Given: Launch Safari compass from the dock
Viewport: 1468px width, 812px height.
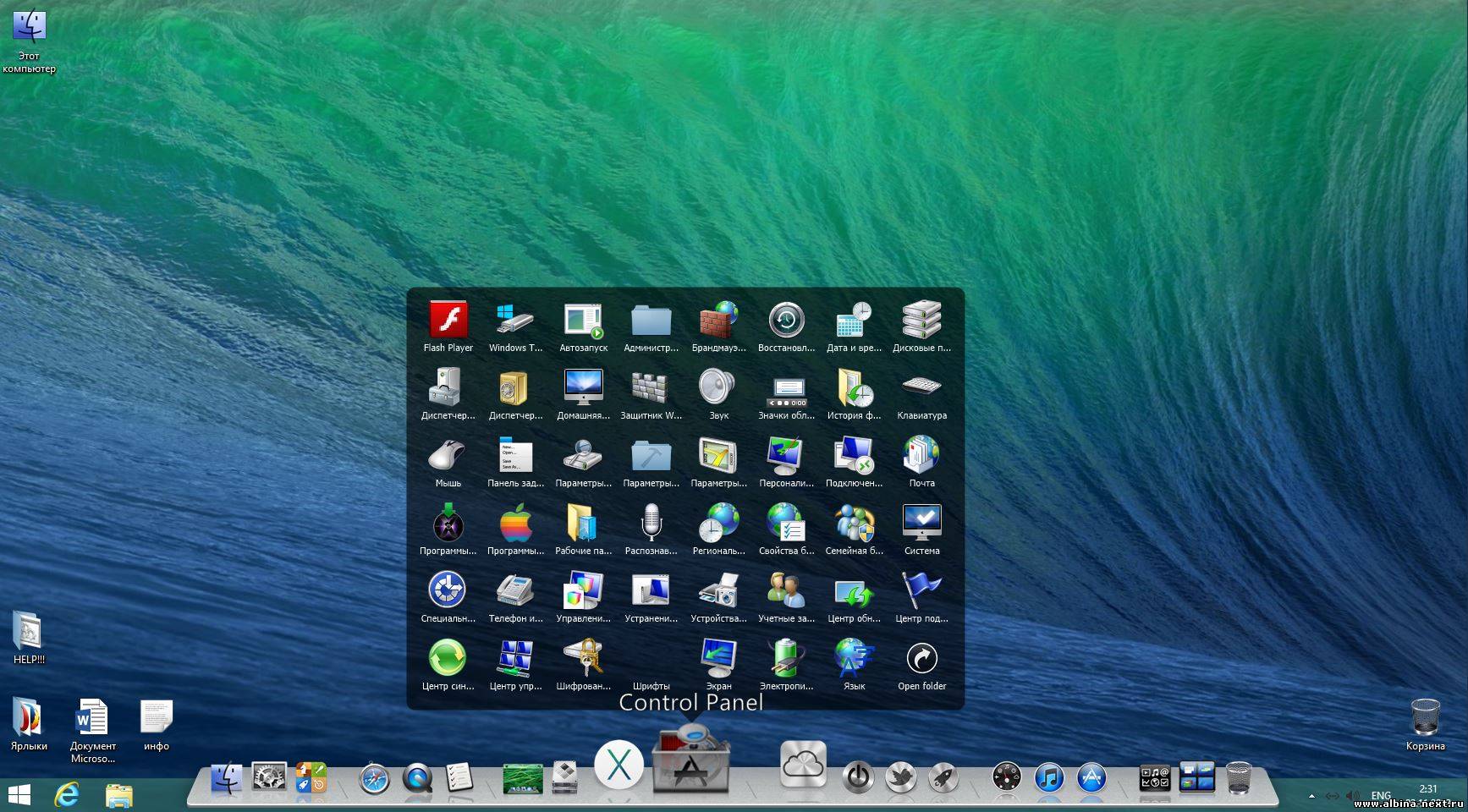Looking at the screenshot, I should 374,778.
